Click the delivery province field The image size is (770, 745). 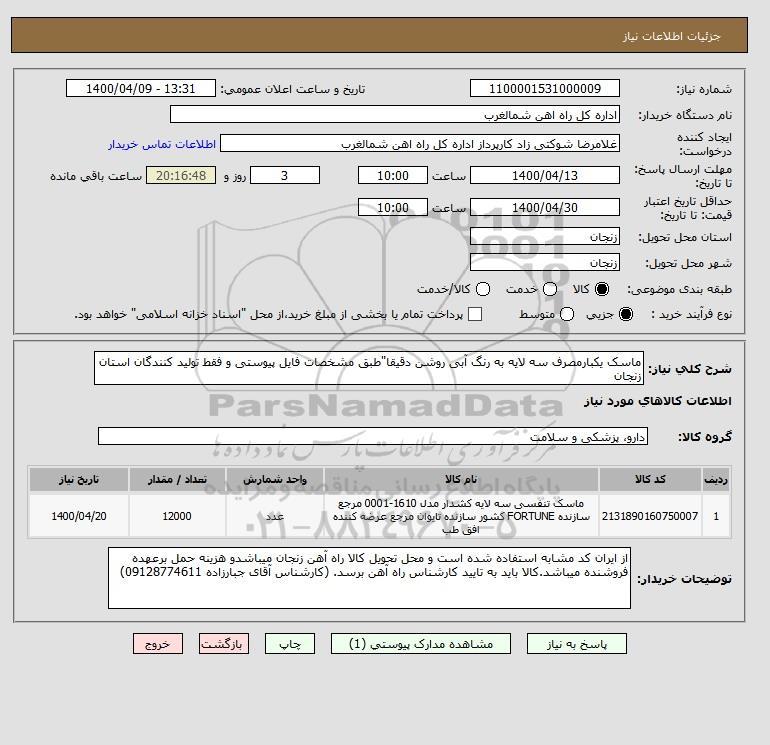tap(545, 237)
